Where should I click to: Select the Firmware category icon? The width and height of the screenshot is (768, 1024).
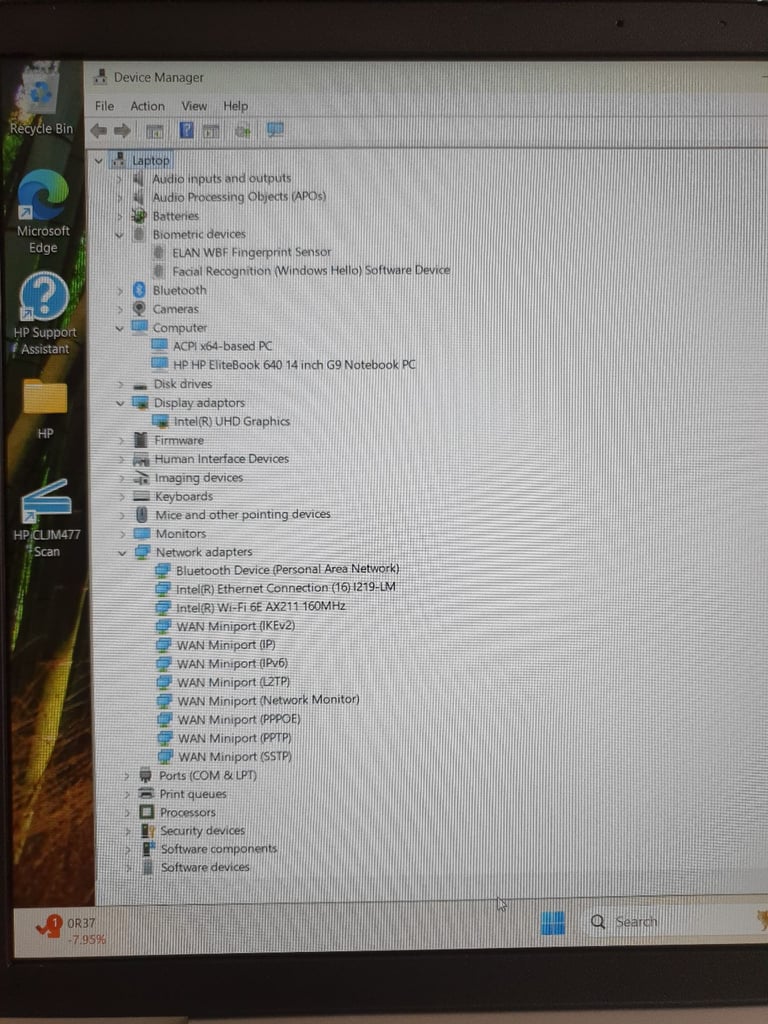click(140, 440)
